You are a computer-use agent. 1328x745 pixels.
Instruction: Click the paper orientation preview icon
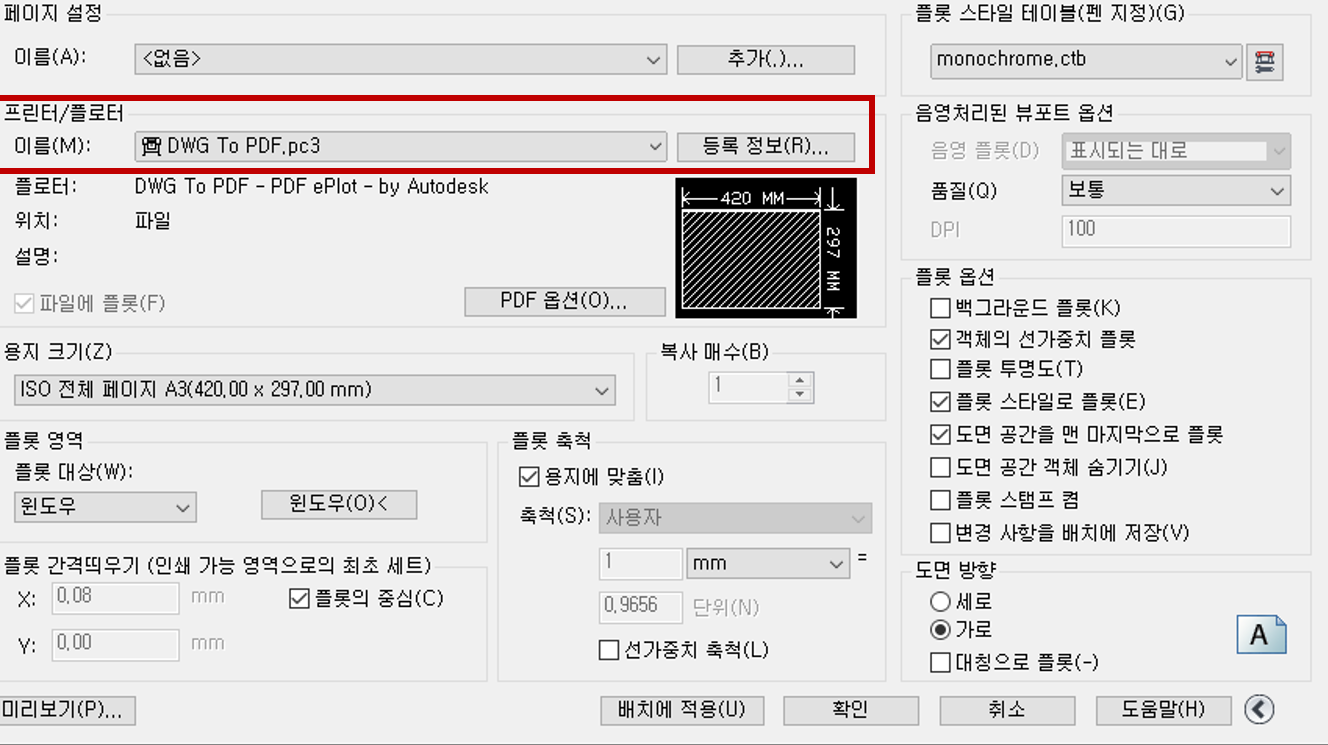(1261, 636)
